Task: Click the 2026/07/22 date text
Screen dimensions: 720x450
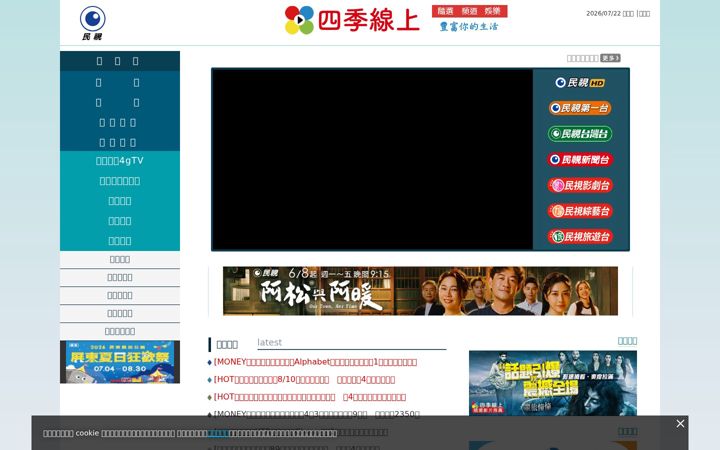Action: click(x=603, y=13)
